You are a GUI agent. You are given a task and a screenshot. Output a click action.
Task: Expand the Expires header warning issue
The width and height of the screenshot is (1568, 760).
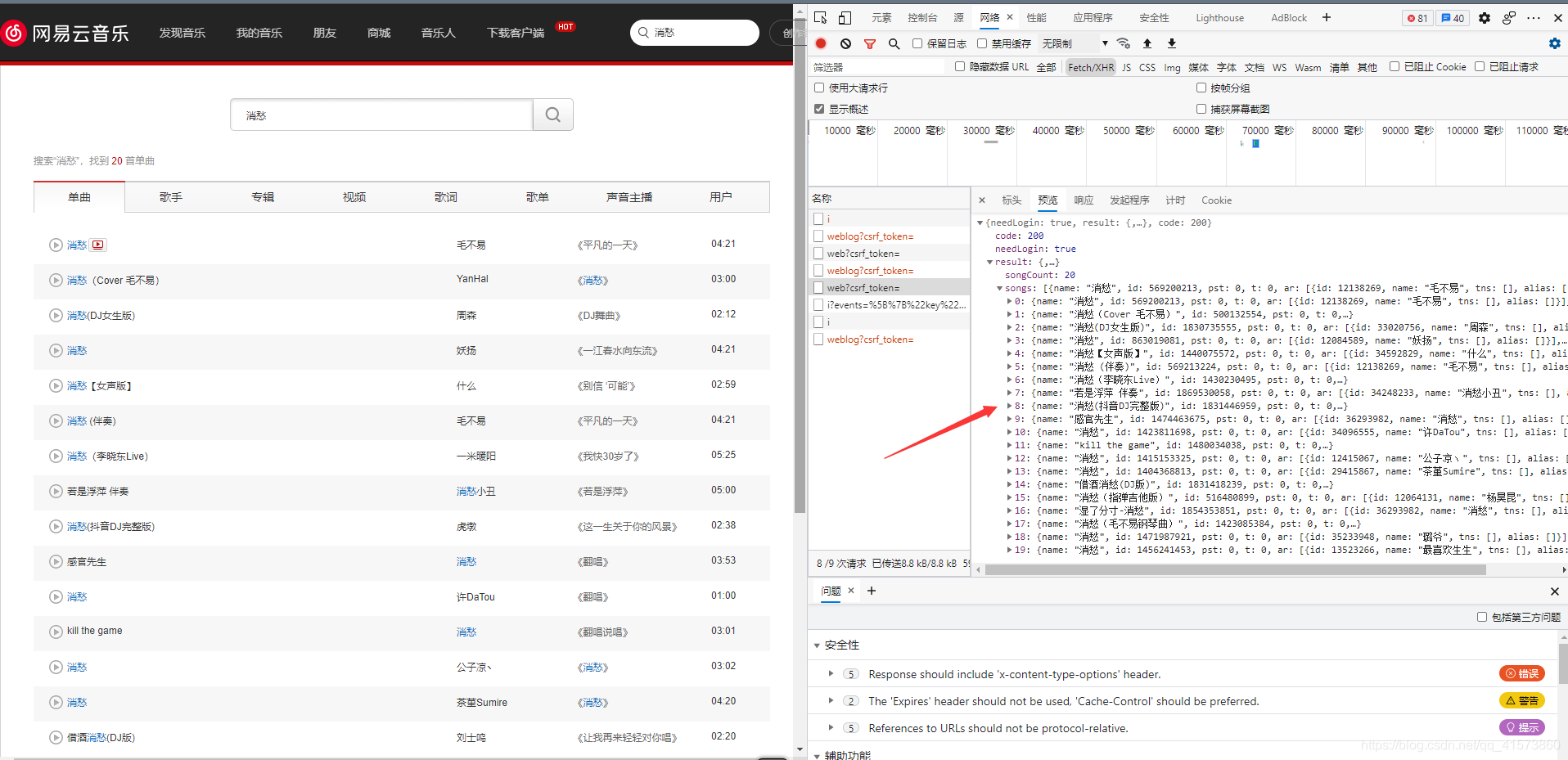831,700
